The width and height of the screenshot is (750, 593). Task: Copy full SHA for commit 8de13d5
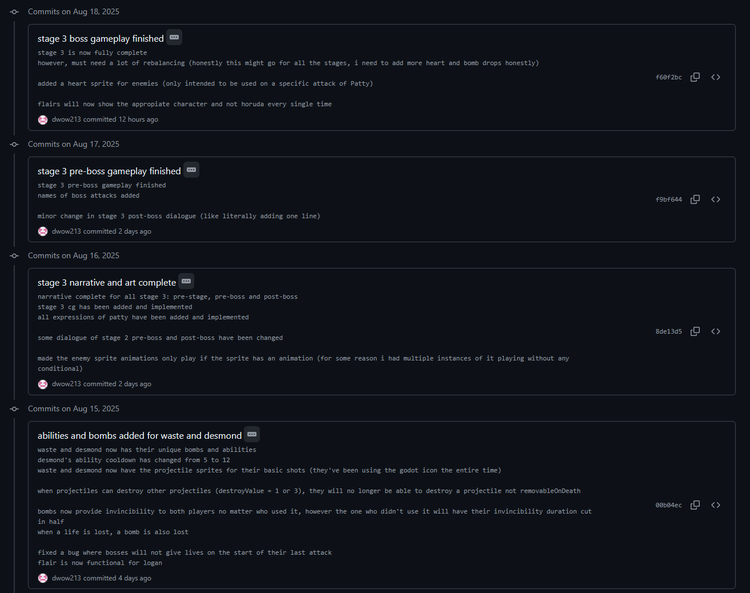click(x=695, y=331)
